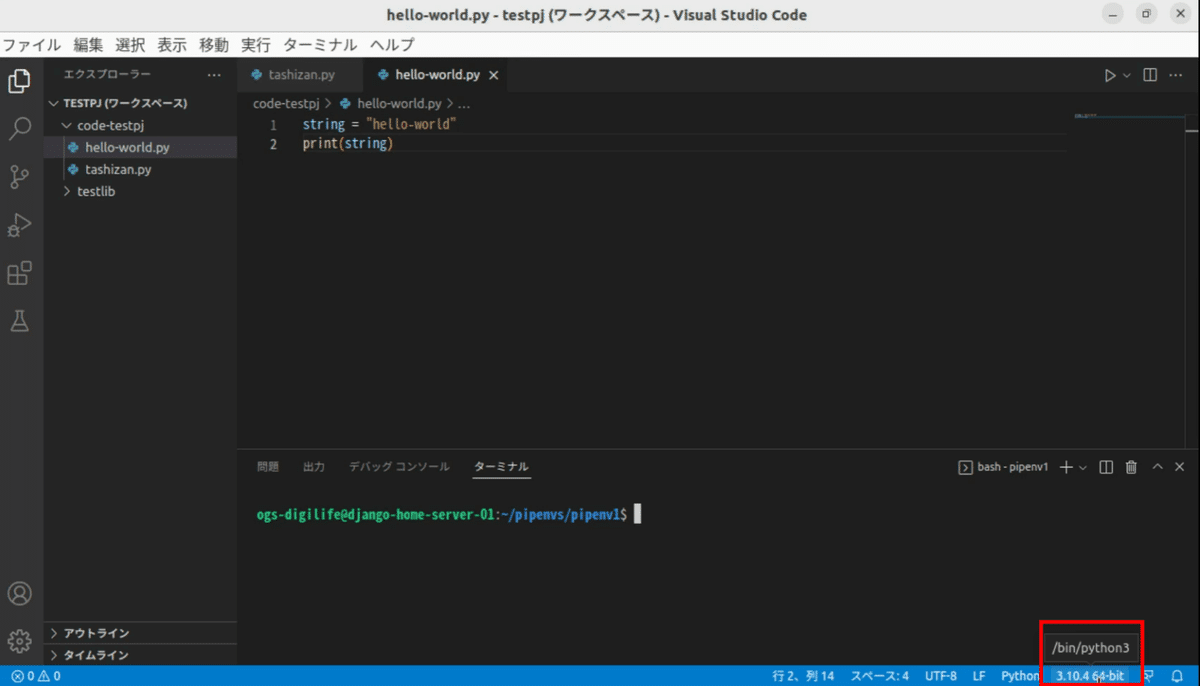Collapse the code-testpj folder

click(140, 126)
